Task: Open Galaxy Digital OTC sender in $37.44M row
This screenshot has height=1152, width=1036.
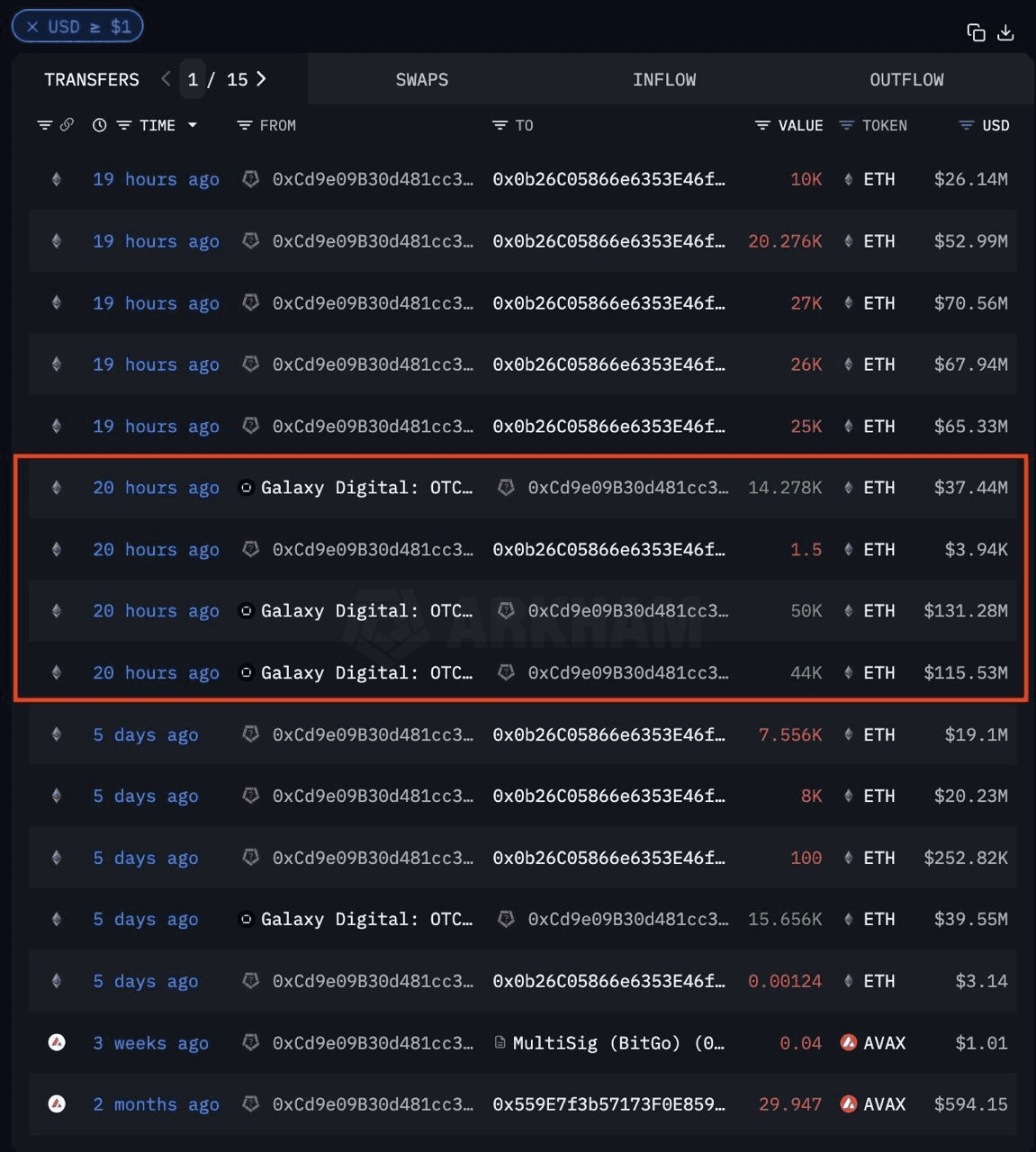Action: (366, 488)
